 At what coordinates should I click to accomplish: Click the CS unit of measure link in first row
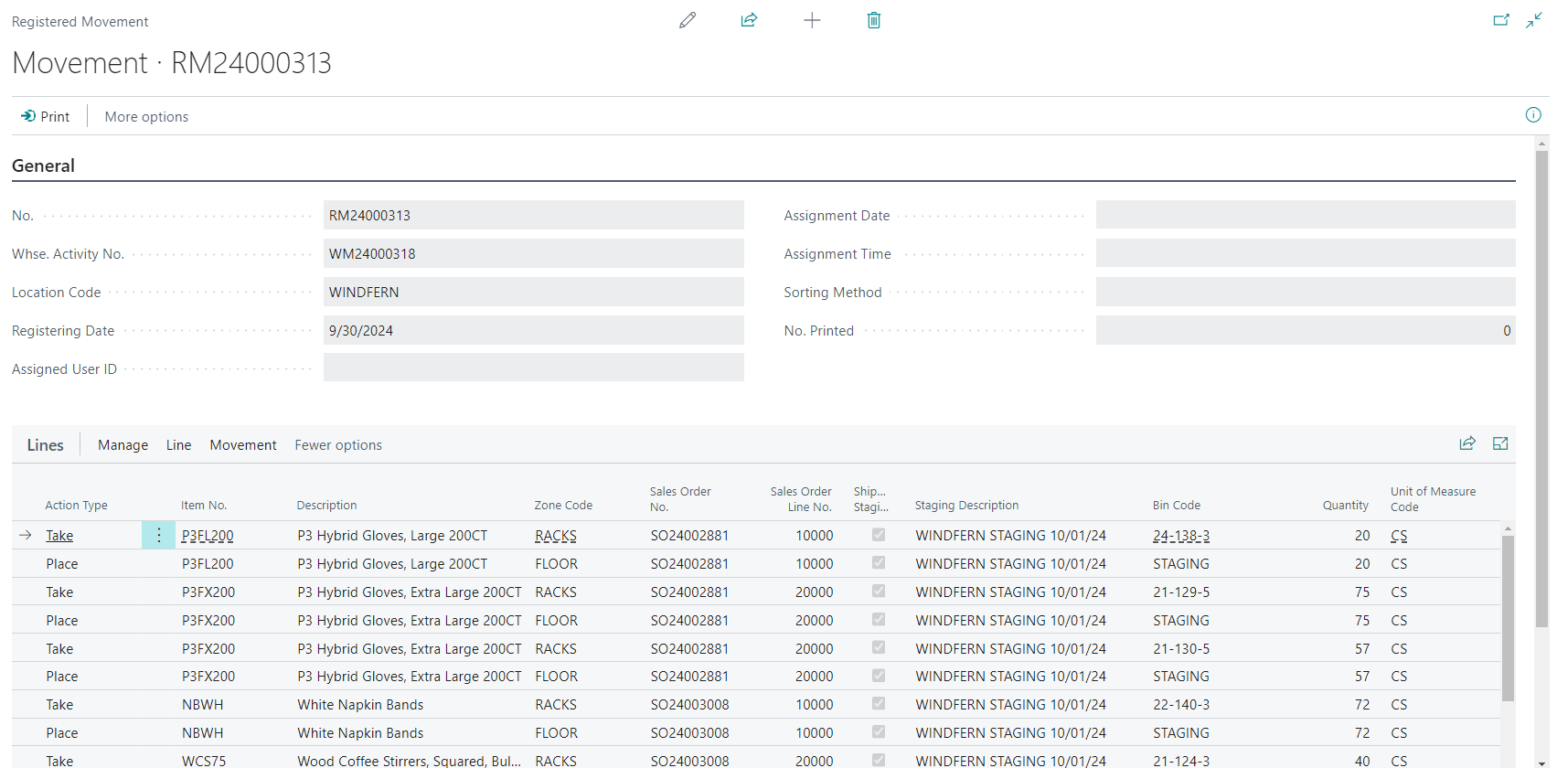click(1399, 536)
